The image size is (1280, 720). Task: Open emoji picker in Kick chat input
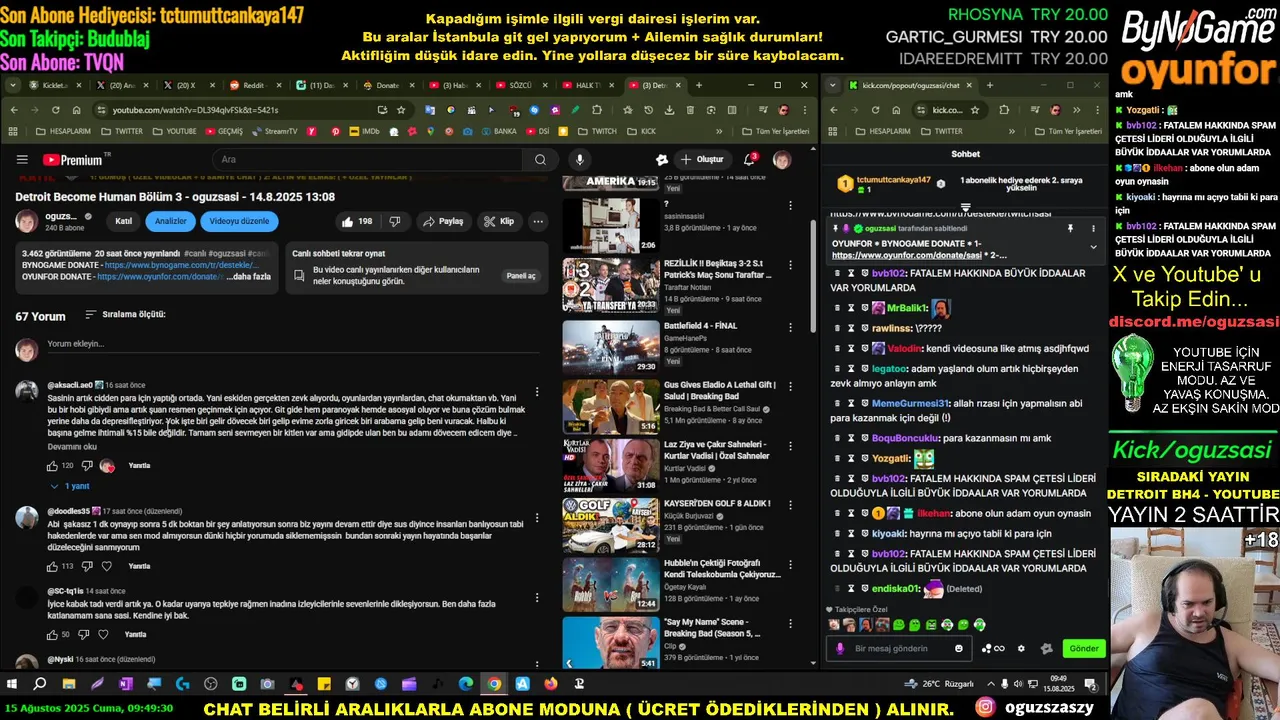click(959, 648)
